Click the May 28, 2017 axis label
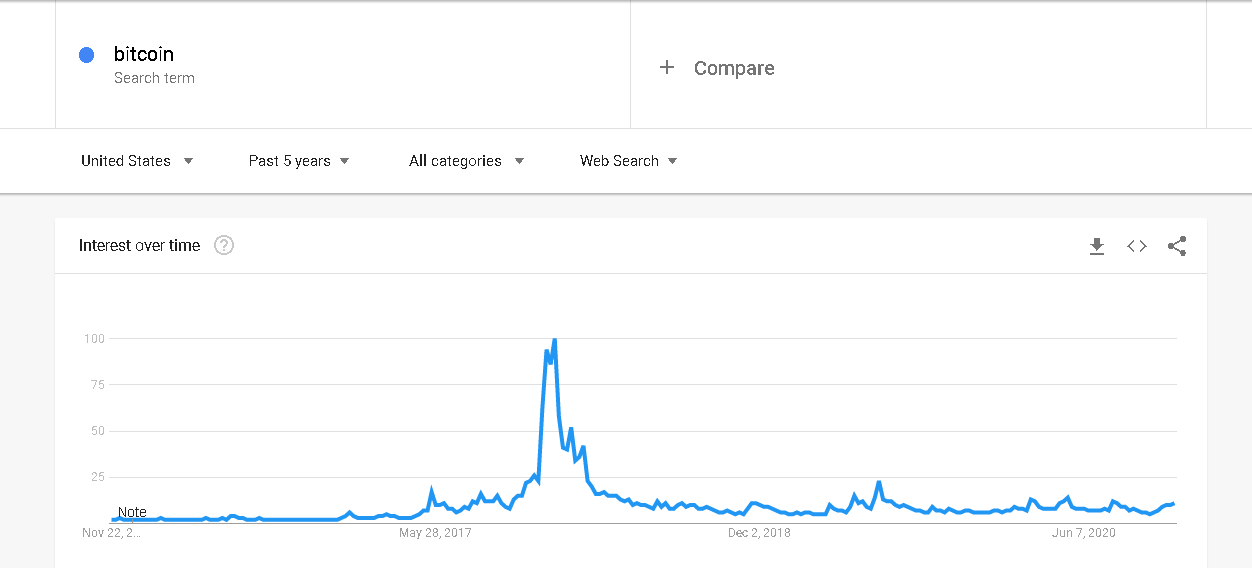 pos(435,533)
